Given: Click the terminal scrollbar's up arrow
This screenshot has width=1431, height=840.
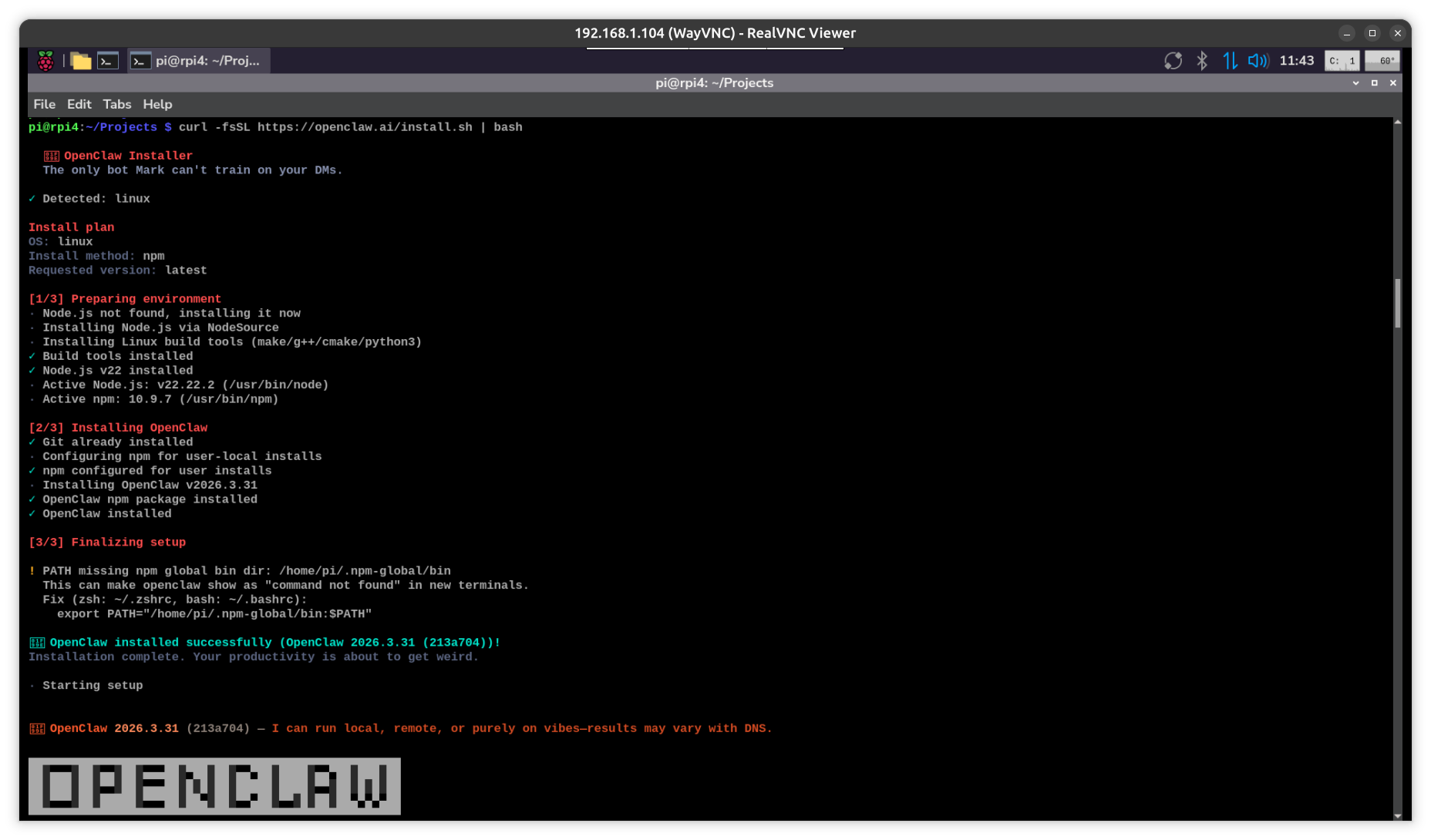Looking at the screenshot, I should coord(1397,123).
